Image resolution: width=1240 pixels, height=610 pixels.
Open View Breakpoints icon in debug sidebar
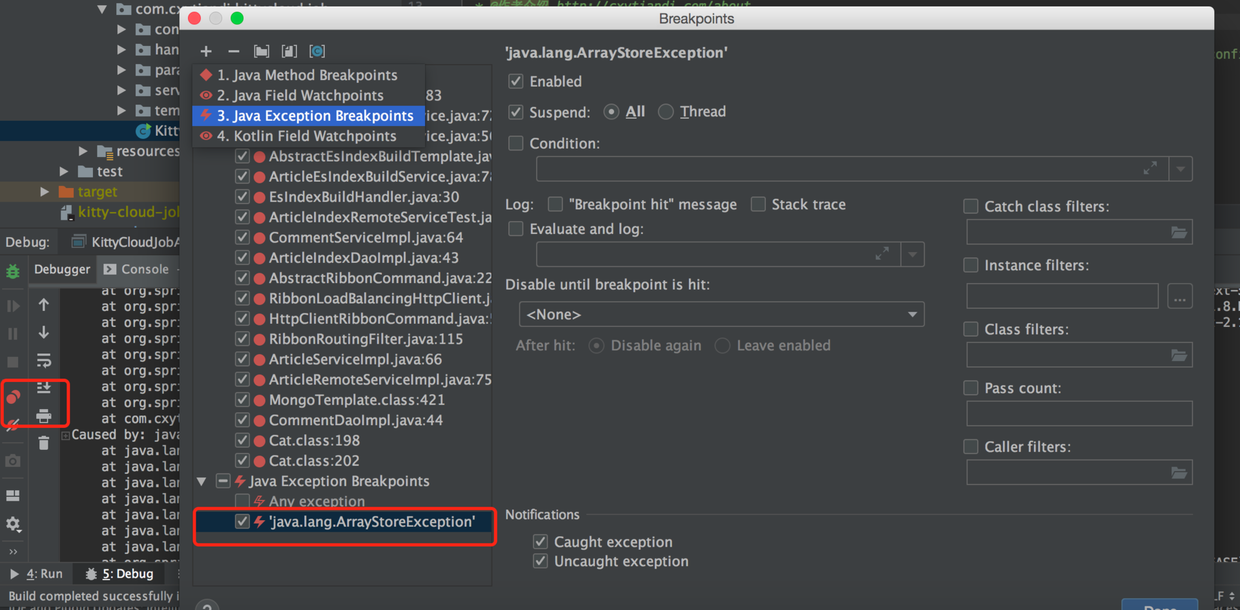point(14,397)
